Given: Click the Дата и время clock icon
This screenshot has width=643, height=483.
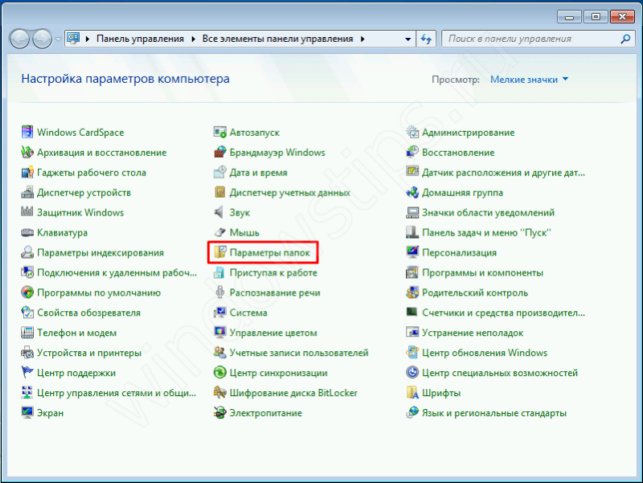Looking at the screenshot, I should 220,172.
